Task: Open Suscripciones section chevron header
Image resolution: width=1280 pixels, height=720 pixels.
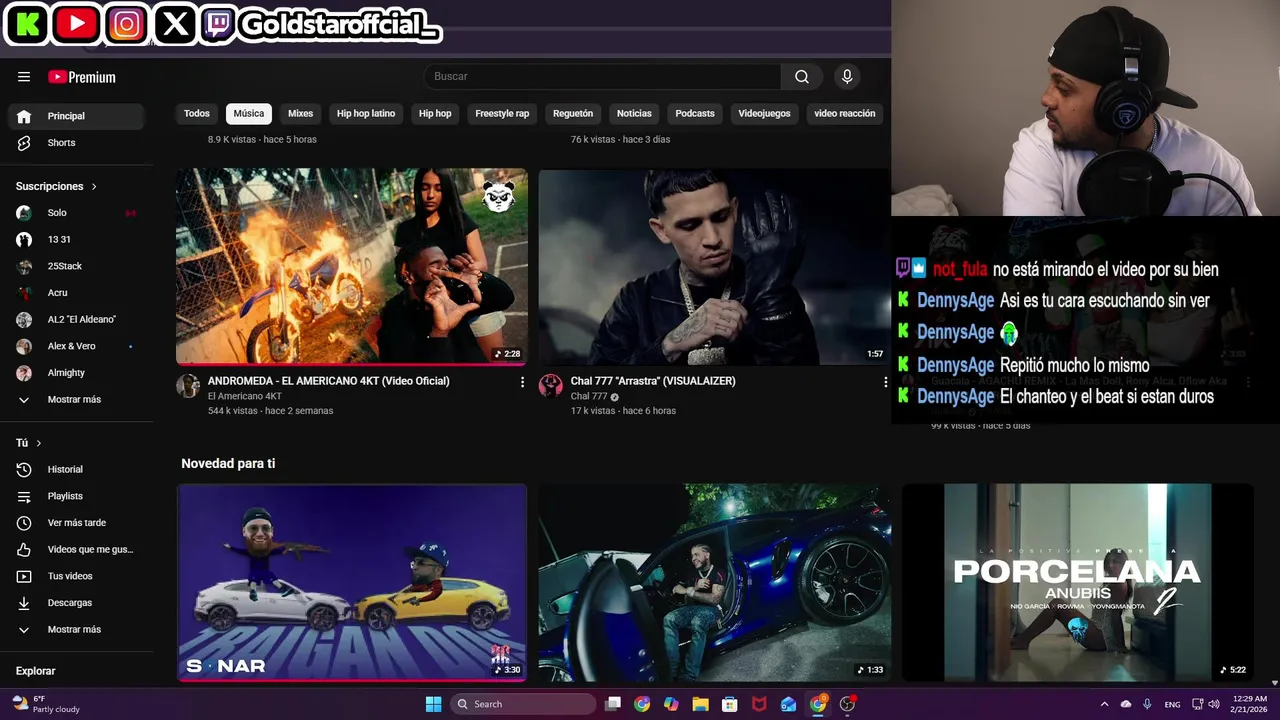Action: pos(57,187)
